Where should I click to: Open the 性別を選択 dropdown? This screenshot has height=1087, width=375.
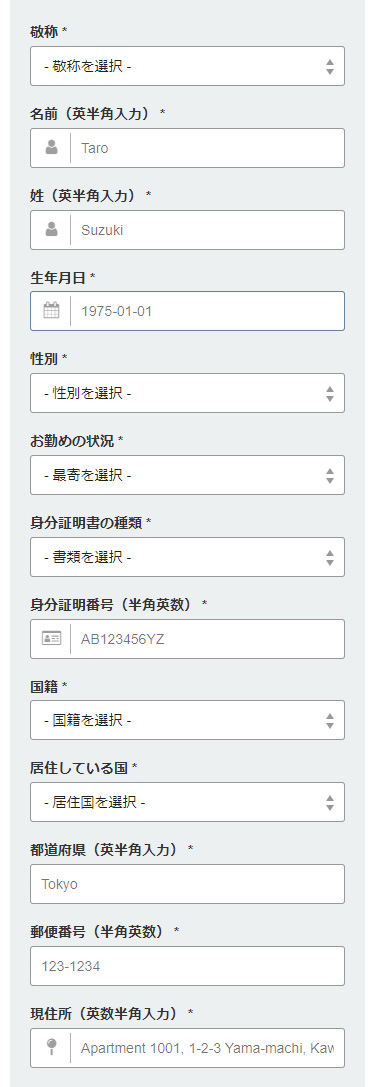pyautogui.click(x=187, y=394)
